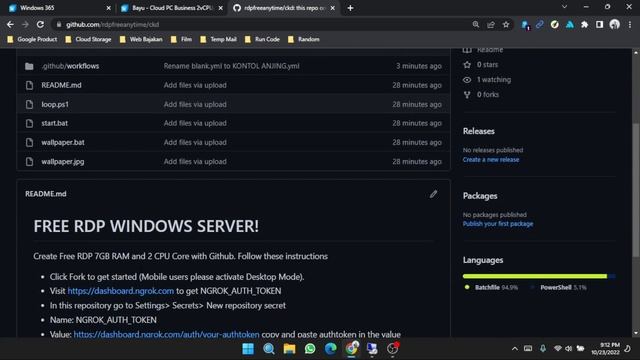The width and height of the screenshot is (640, 360).
Task: Click the volume icon in system tray
Action: tap(569, 349)
